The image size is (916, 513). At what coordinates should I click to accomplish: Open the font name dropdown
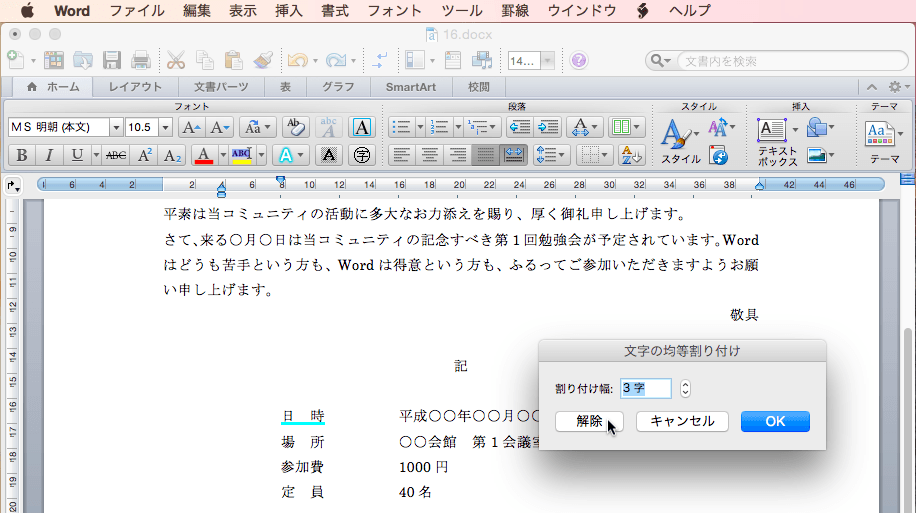pos(116,127)
